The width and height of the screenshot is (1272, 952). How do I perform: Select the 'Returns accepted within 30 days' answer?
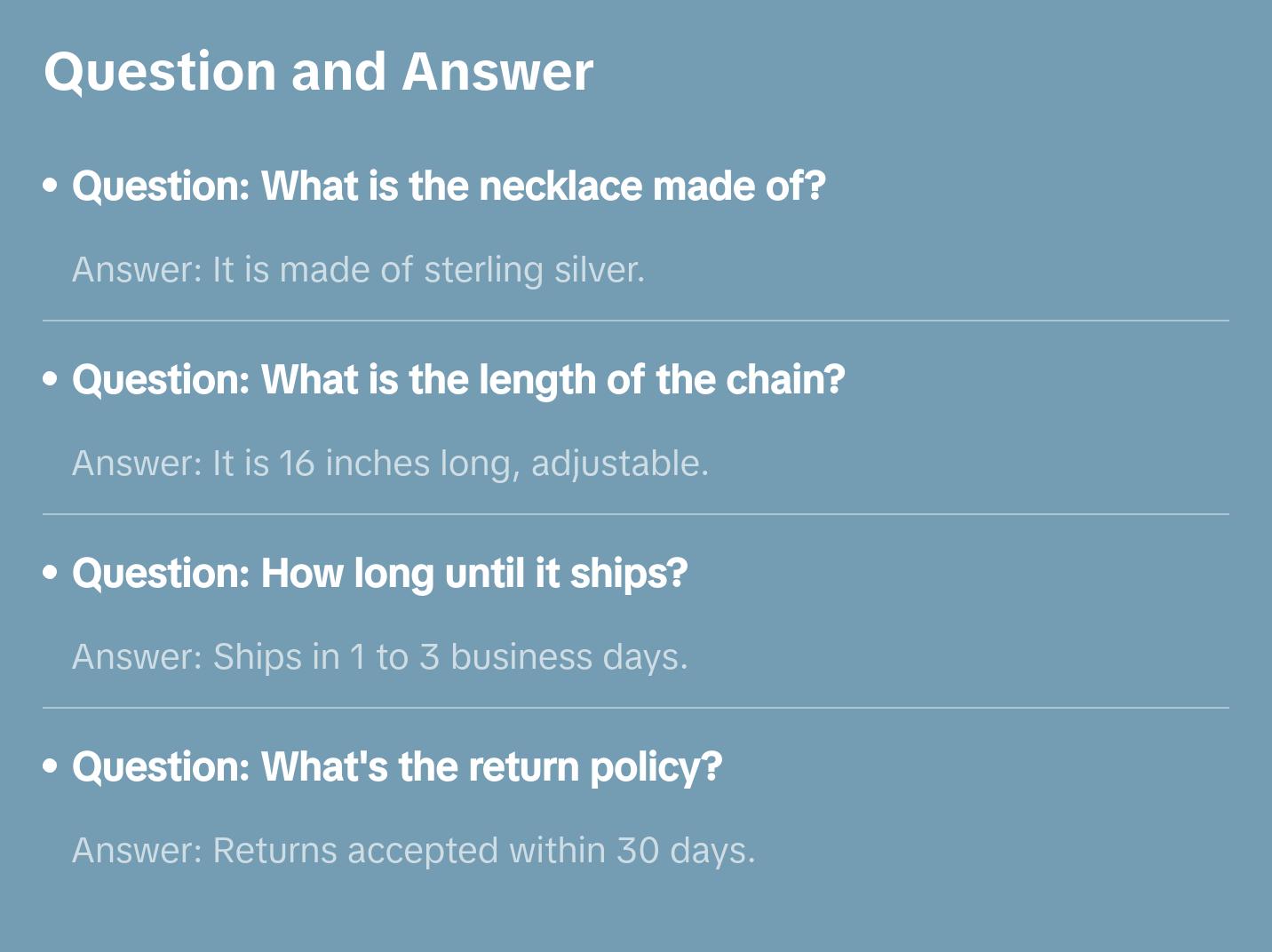(x=413, y=851)
